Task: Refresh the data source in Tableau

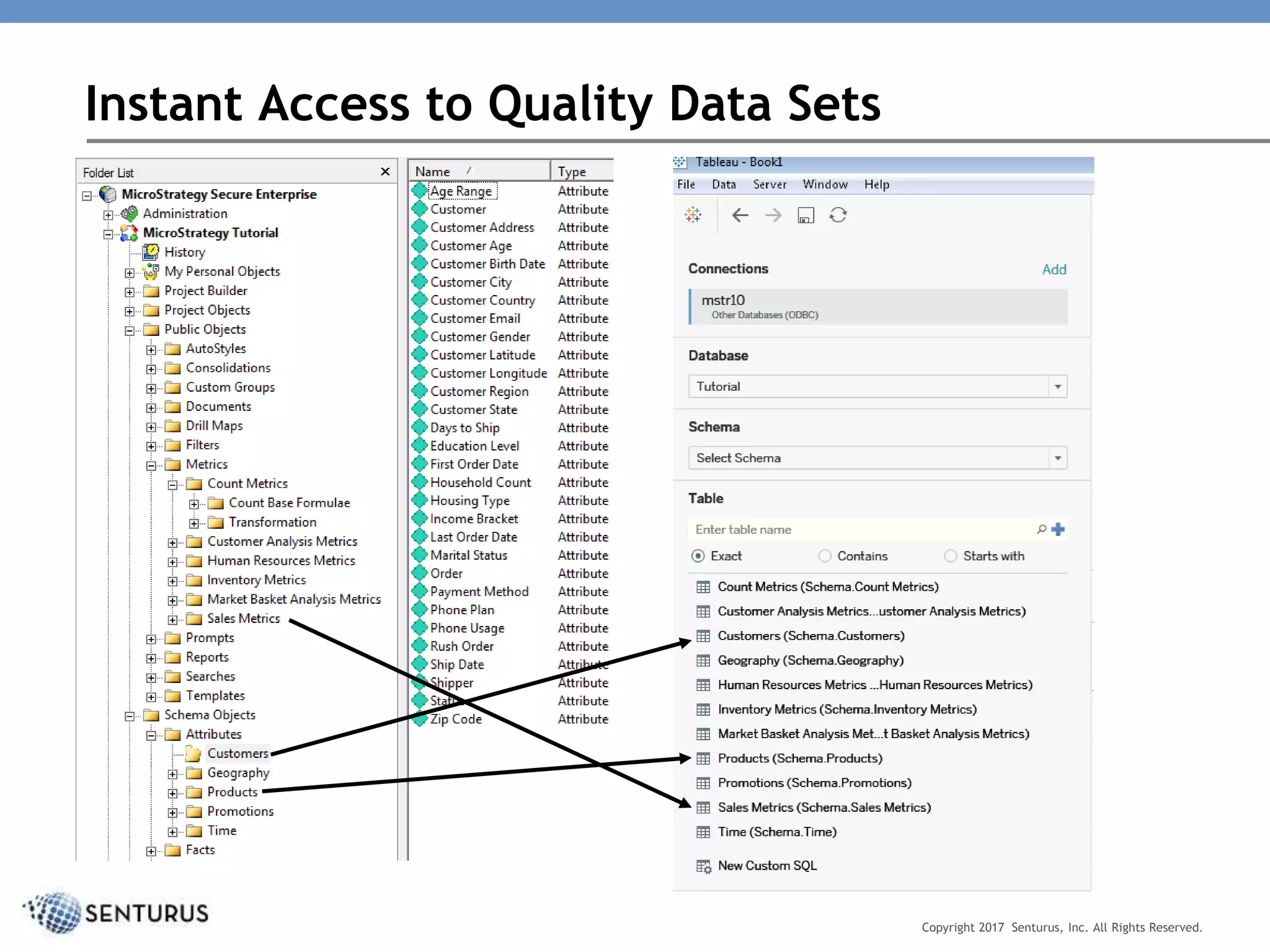Action: tap(838, 215)
